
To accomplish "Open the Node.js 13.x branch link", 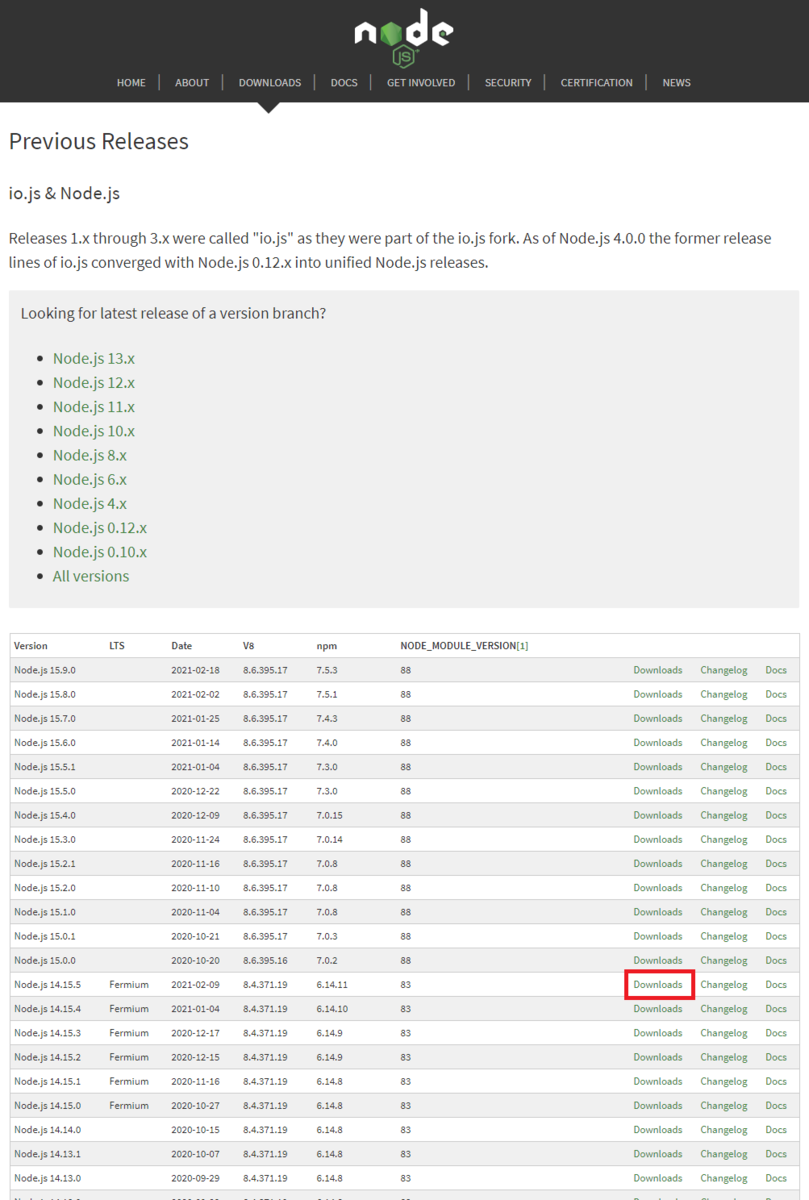I will pyautogui.click(x=94, y=359).
